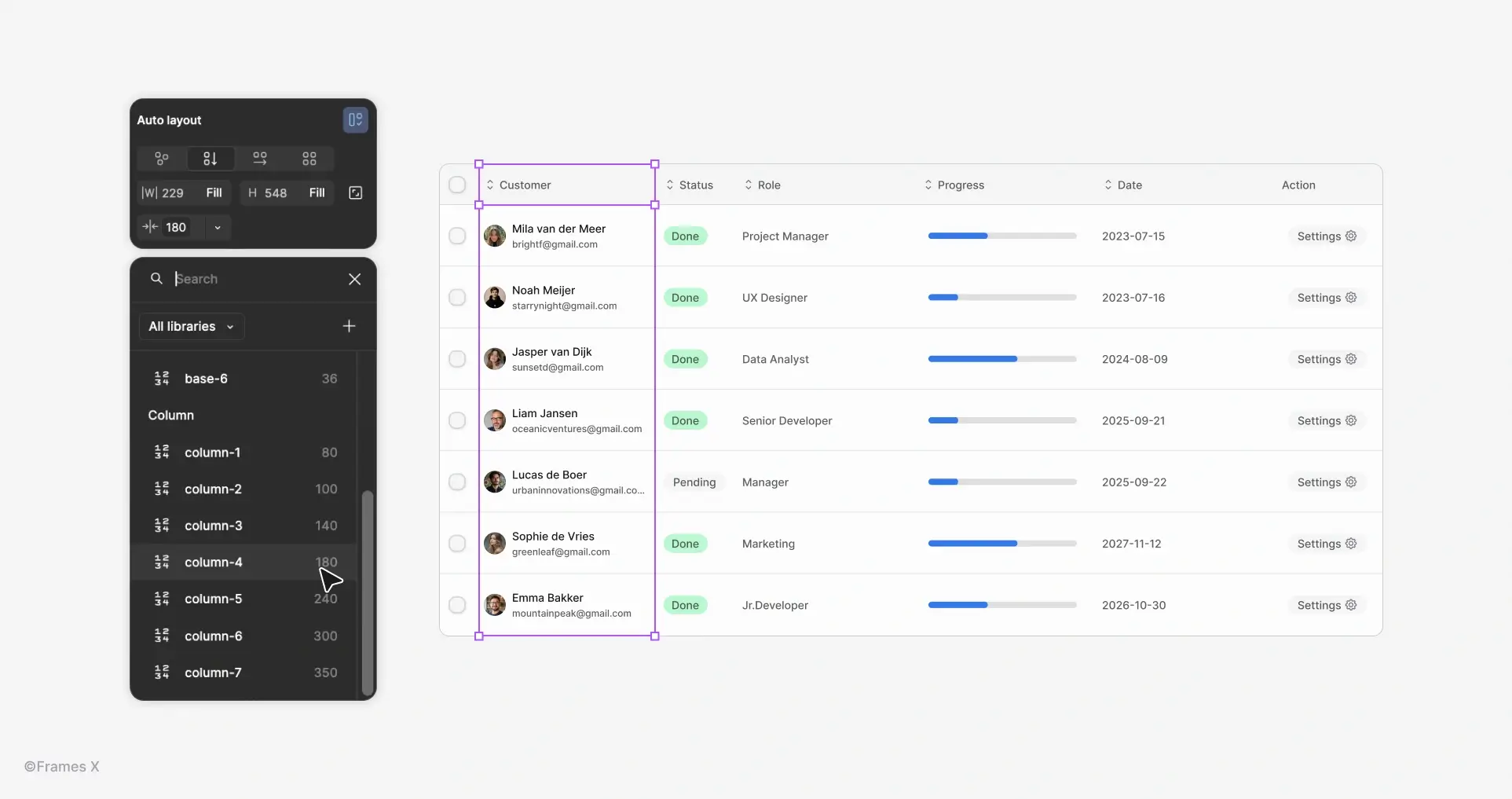Enable the wrap layout option
The image size is (1512, 799).
[309, 159]
